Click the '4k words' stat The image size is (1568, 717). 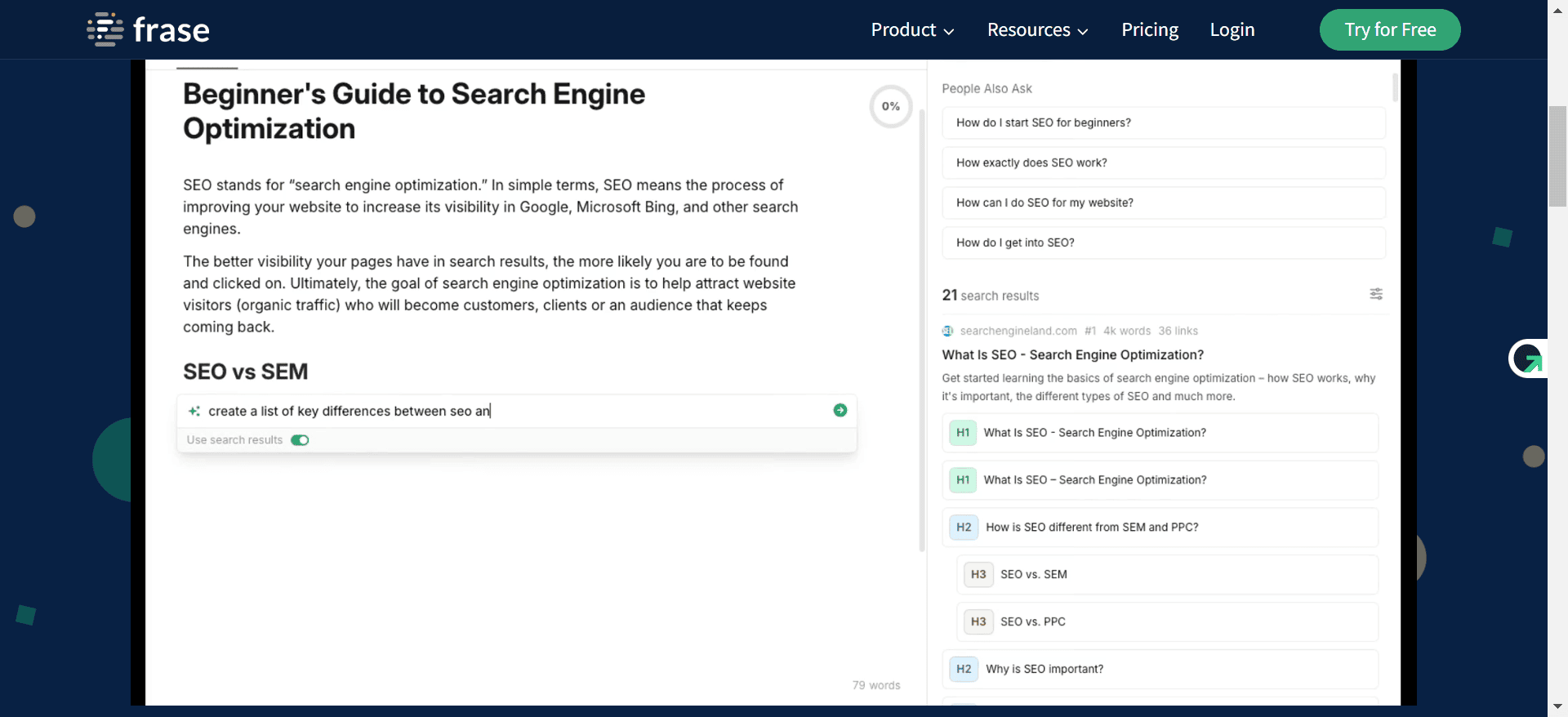point(1127,331)
